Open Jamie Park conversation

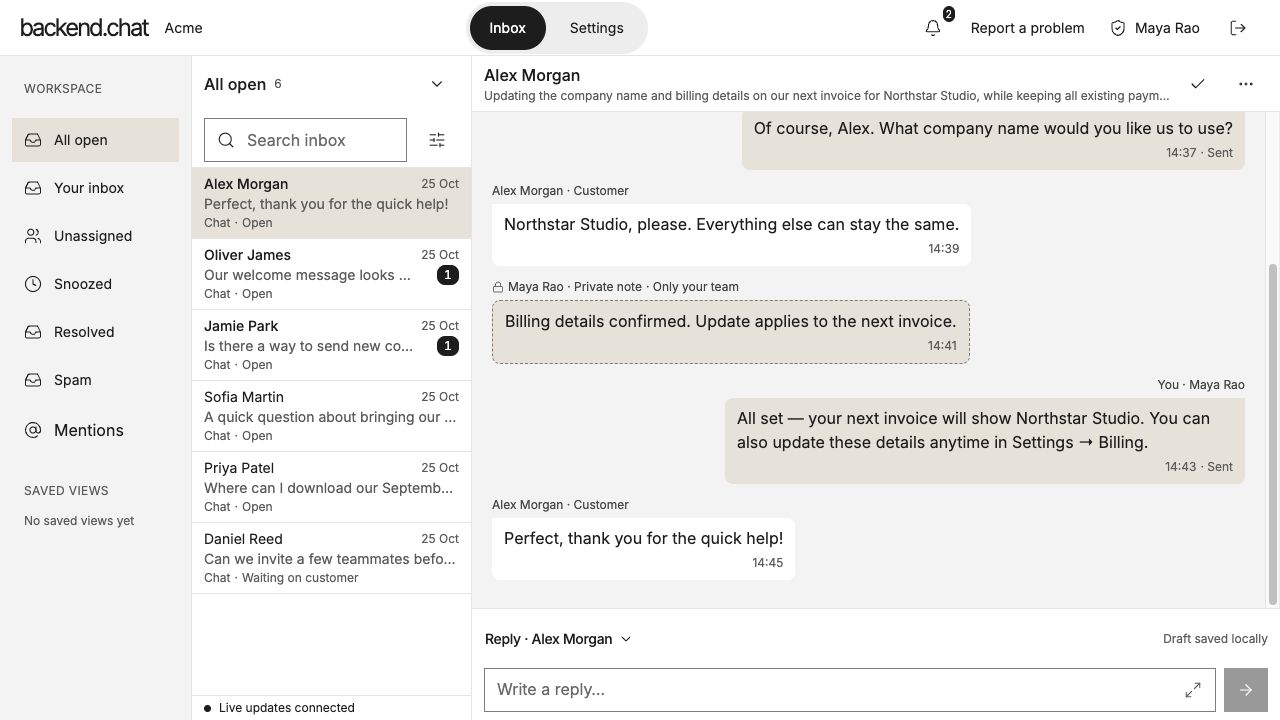[331, 345]
